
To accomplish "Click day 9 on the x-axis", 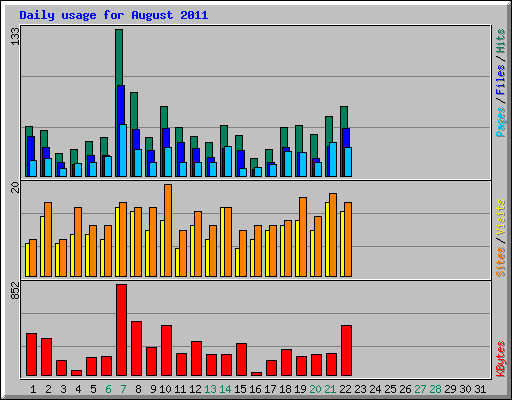I will coord(153,389).
